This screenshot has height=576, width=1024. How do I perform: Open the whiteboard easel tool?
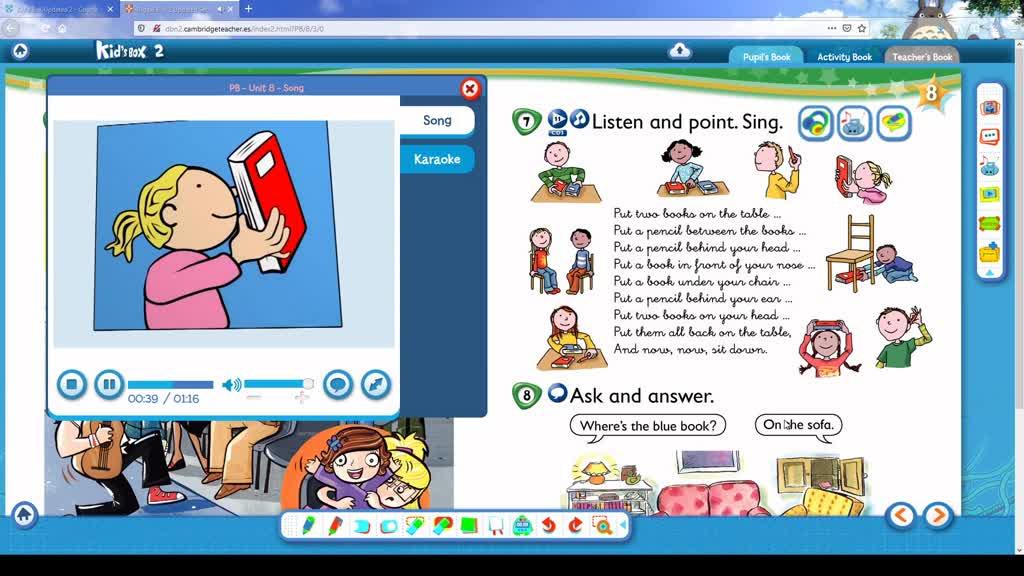(496, 526)
